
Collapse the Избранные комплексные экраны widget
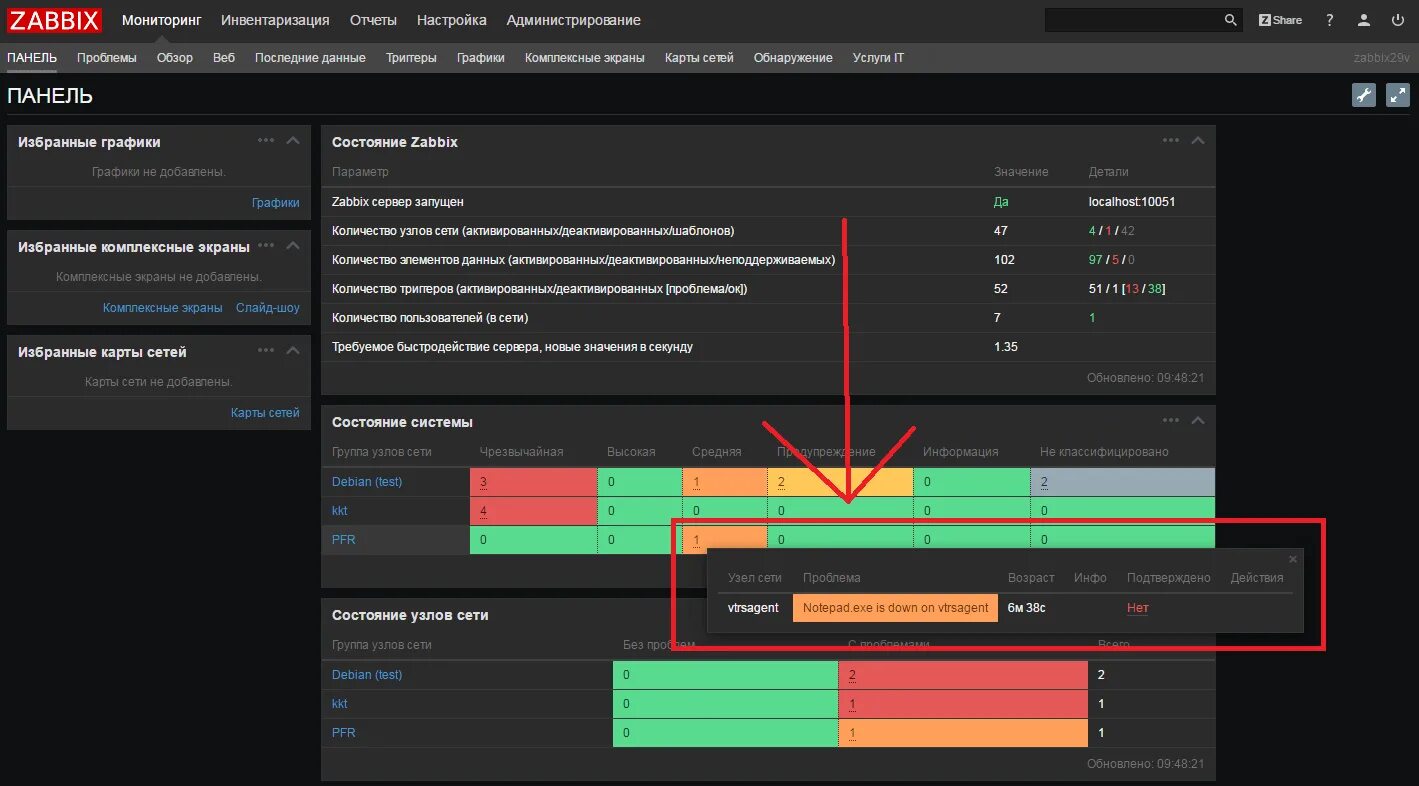coord(293,245)
